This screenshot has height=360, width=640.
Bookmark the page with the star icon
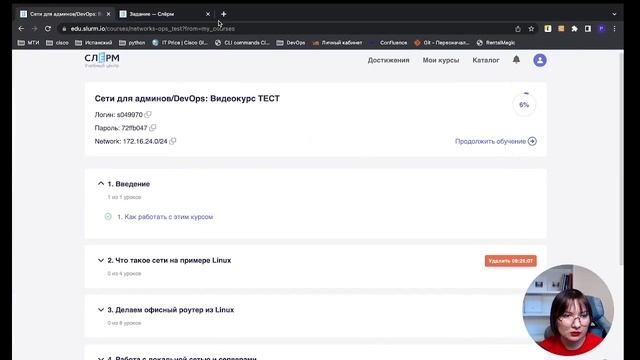tap(531, 29)
